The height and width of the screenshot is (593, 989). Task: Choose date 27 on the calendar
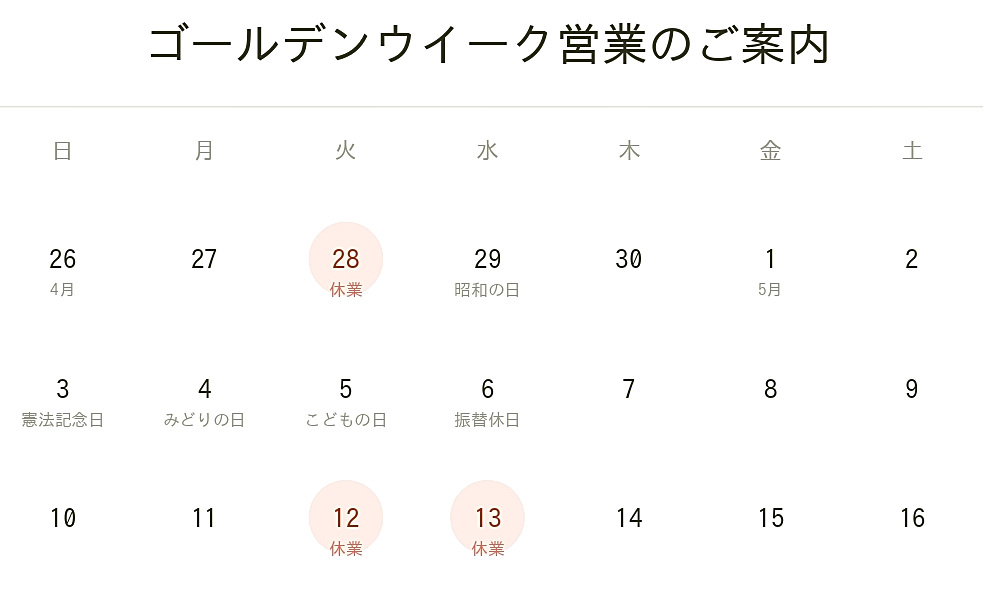pos(204,260)
